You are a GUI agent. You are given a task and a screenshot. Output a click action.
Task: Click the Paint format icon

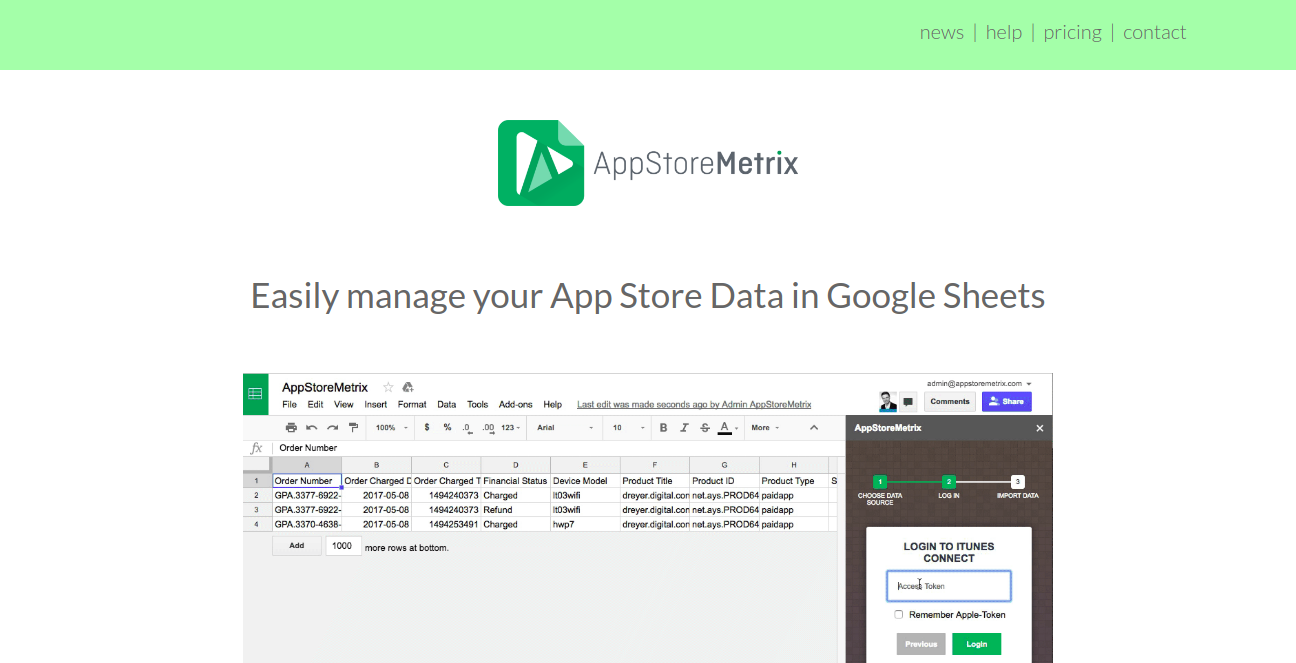click(353, 428)
